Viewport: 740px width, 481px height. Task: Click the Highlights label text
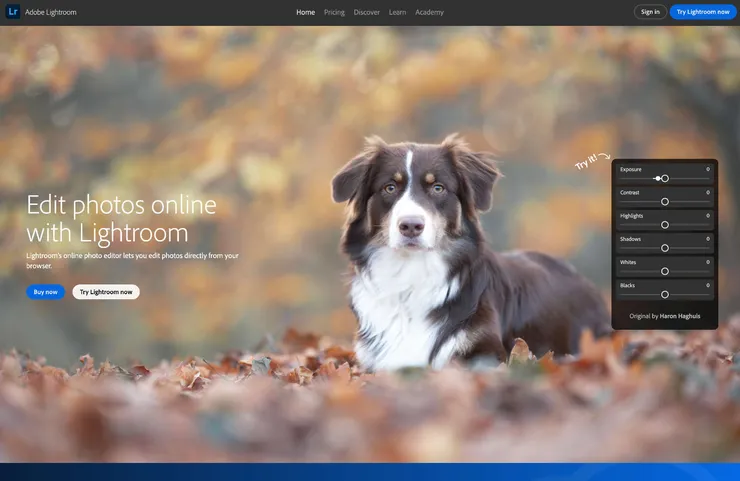[631, 216]
